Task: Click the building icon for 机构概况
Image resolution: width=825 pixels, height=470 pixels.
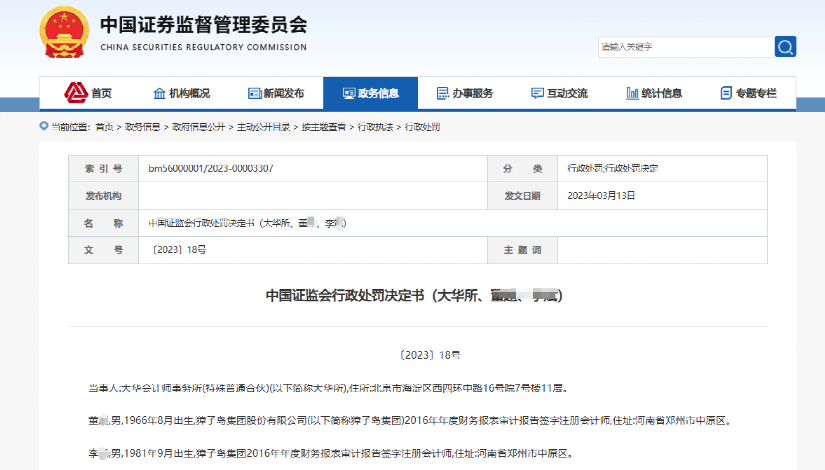Action: [x=159, y=93]
